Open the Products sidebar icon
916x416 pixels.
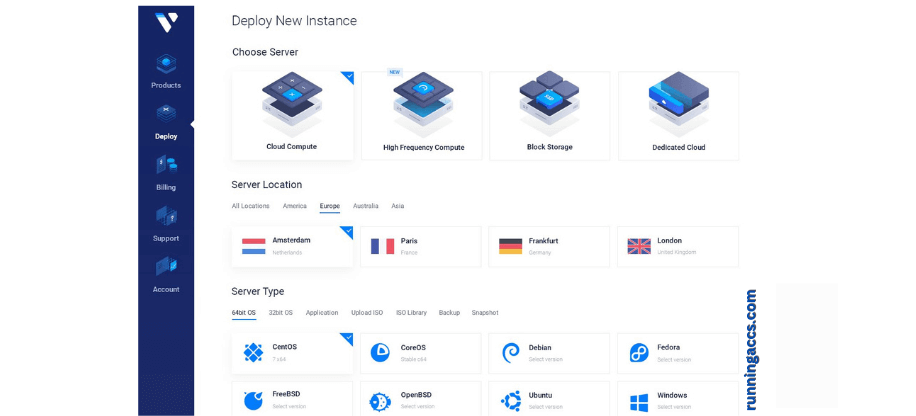[166, 63]
